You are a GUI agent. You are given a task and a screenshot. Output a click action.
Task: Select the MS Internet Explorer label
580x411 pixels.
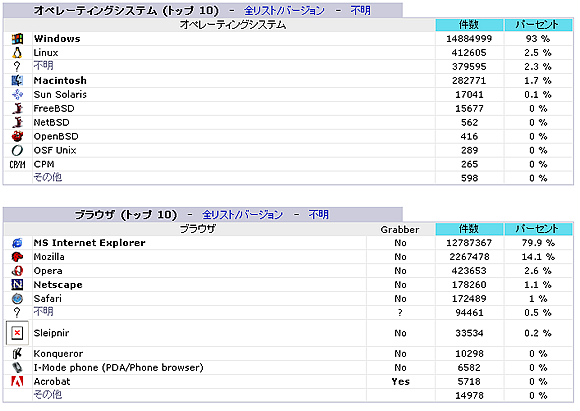click(x=90, y=243)
